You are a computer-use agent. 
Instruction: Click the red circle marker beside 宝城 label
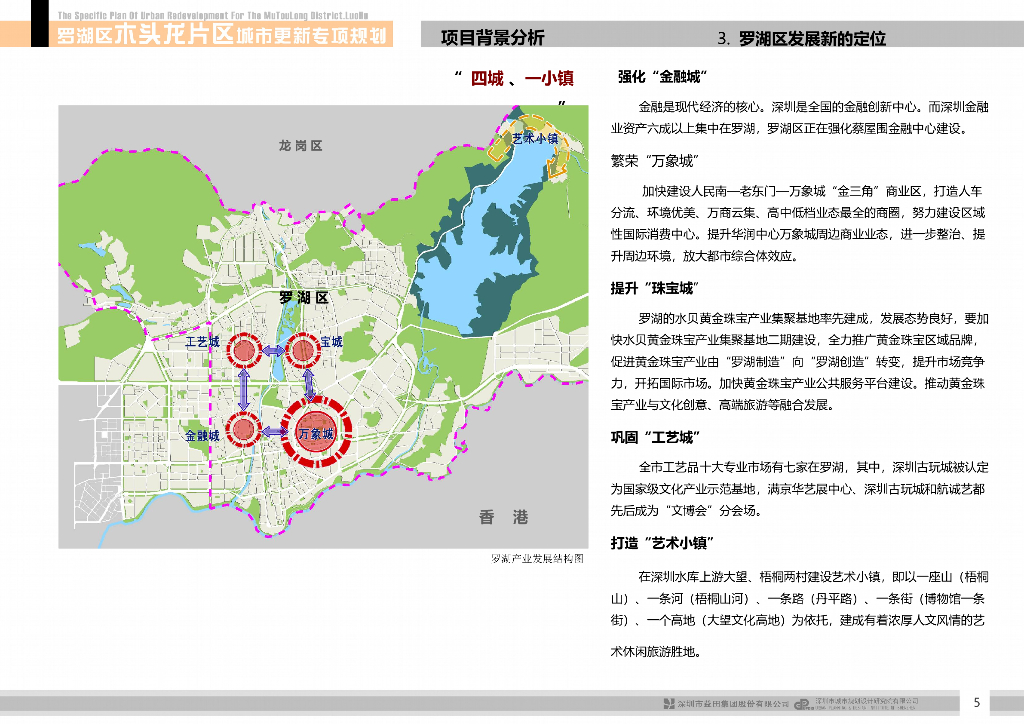coord(303,351)
